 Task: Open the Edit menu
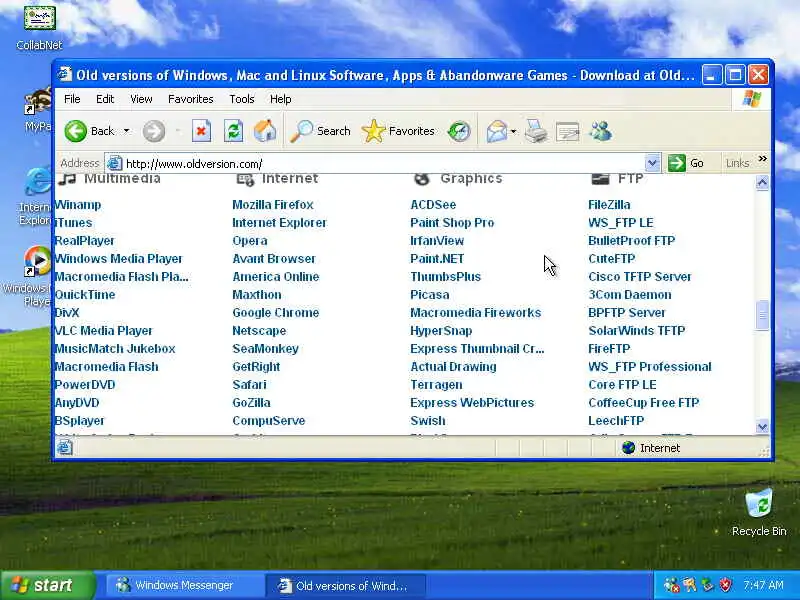[x=105, y=99]
